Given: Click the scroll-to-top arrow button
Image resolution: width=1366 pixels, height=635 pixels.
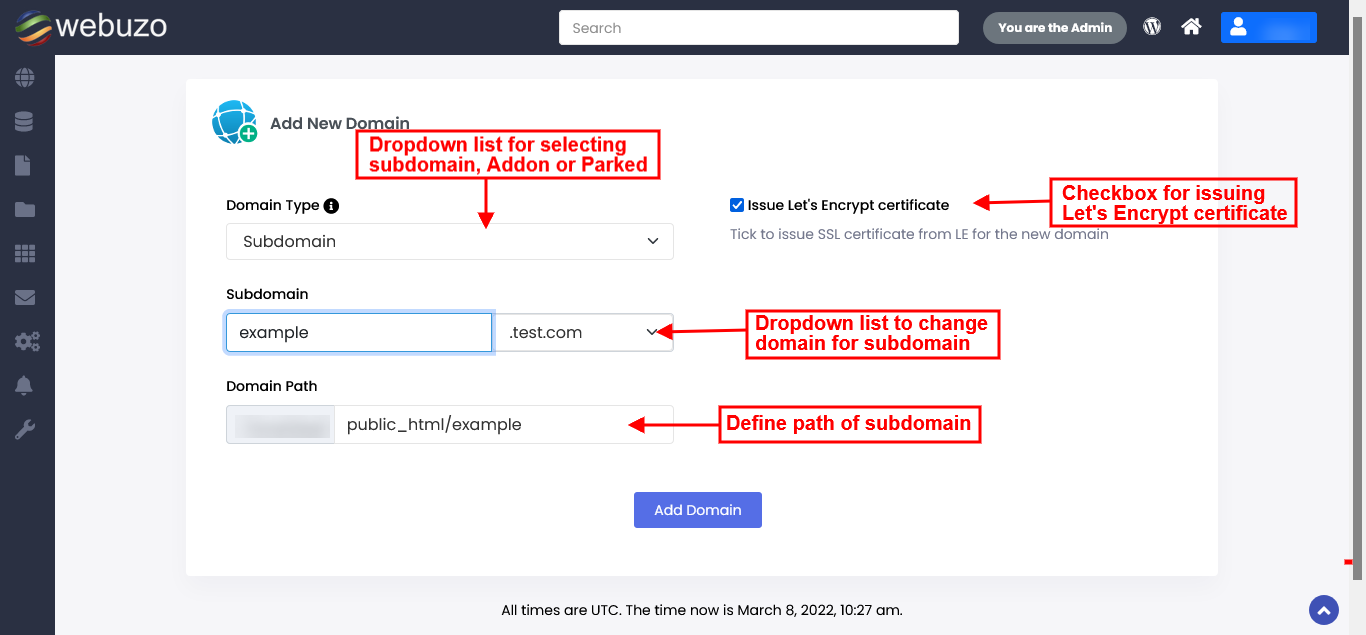Looking at the screenshot, I should 1323,609.
